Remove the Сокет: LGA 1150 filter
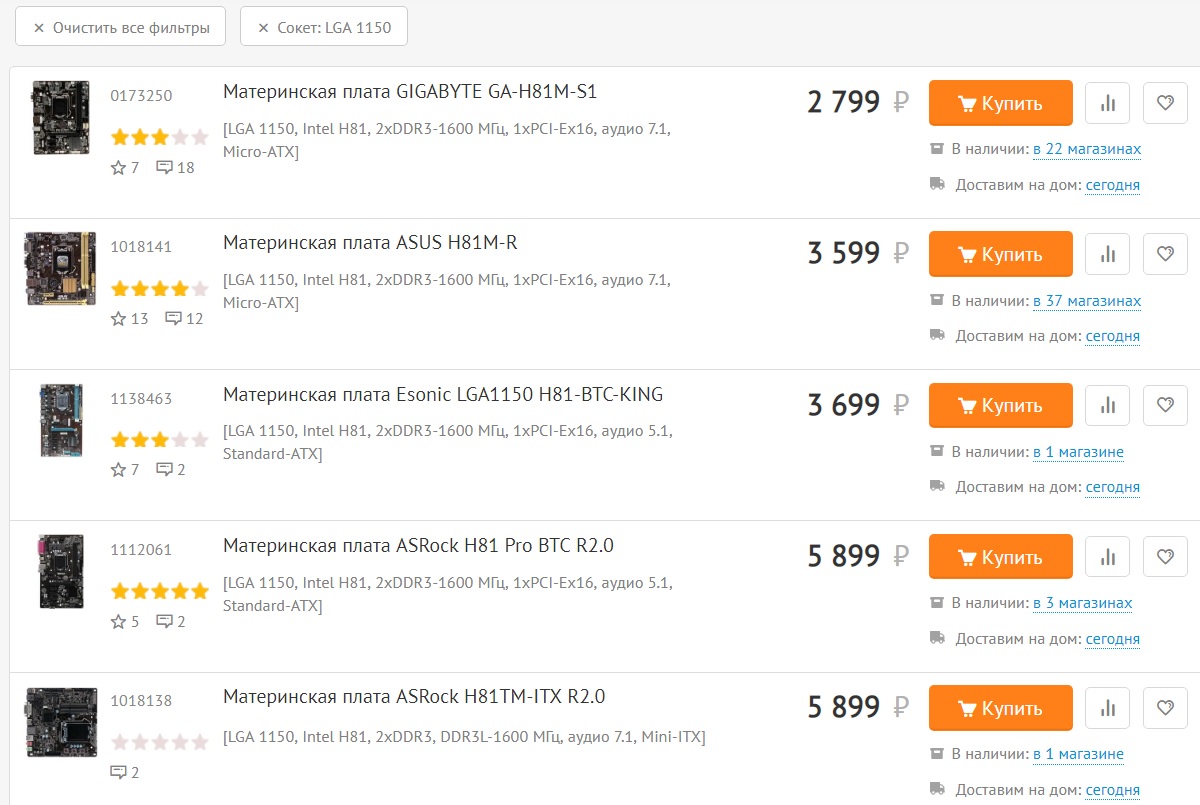 [324, 27]
